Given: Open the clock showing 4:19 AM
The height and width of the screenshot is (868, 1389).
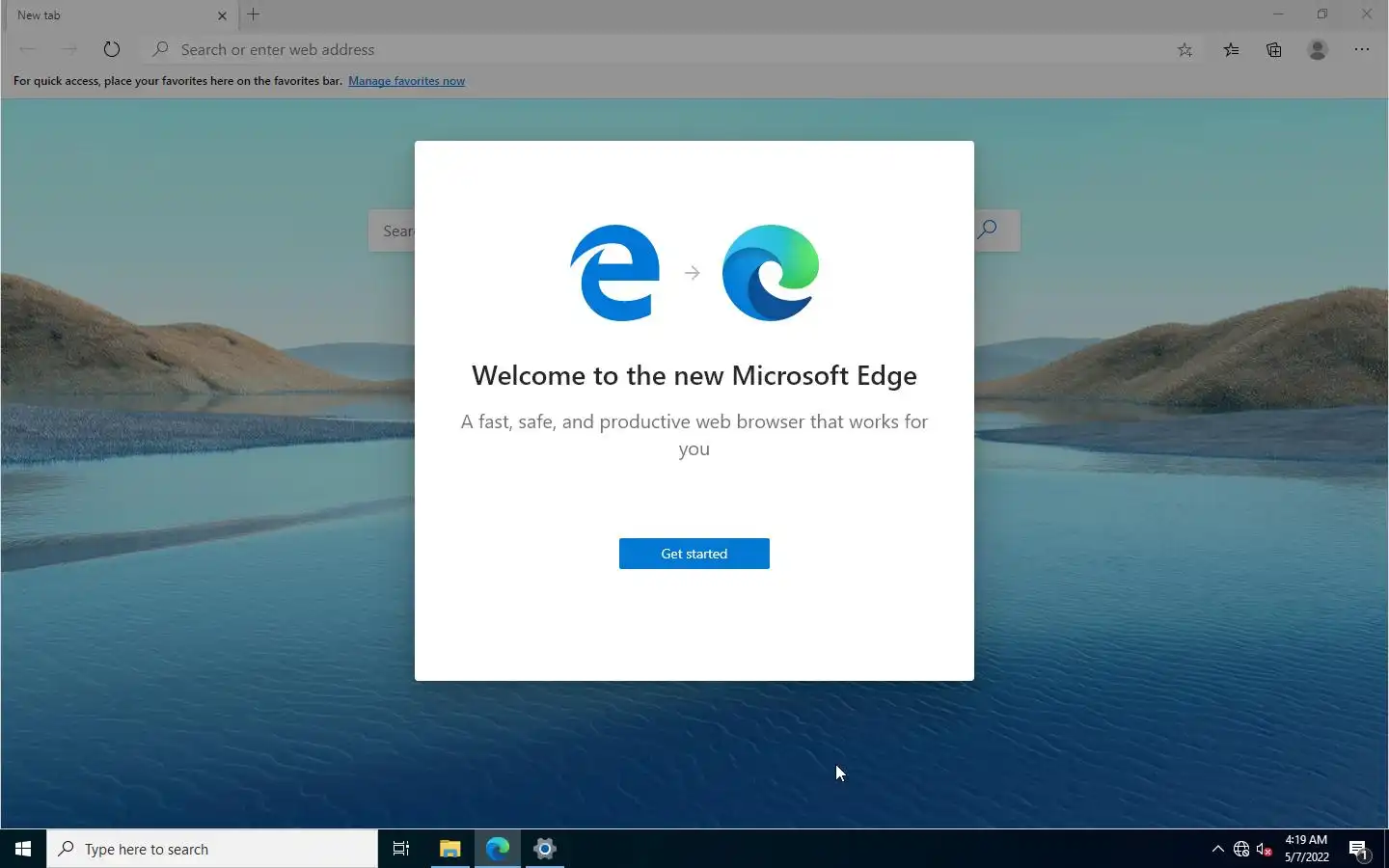Looking at the screenshot, I should click(x=1306, y=849).
